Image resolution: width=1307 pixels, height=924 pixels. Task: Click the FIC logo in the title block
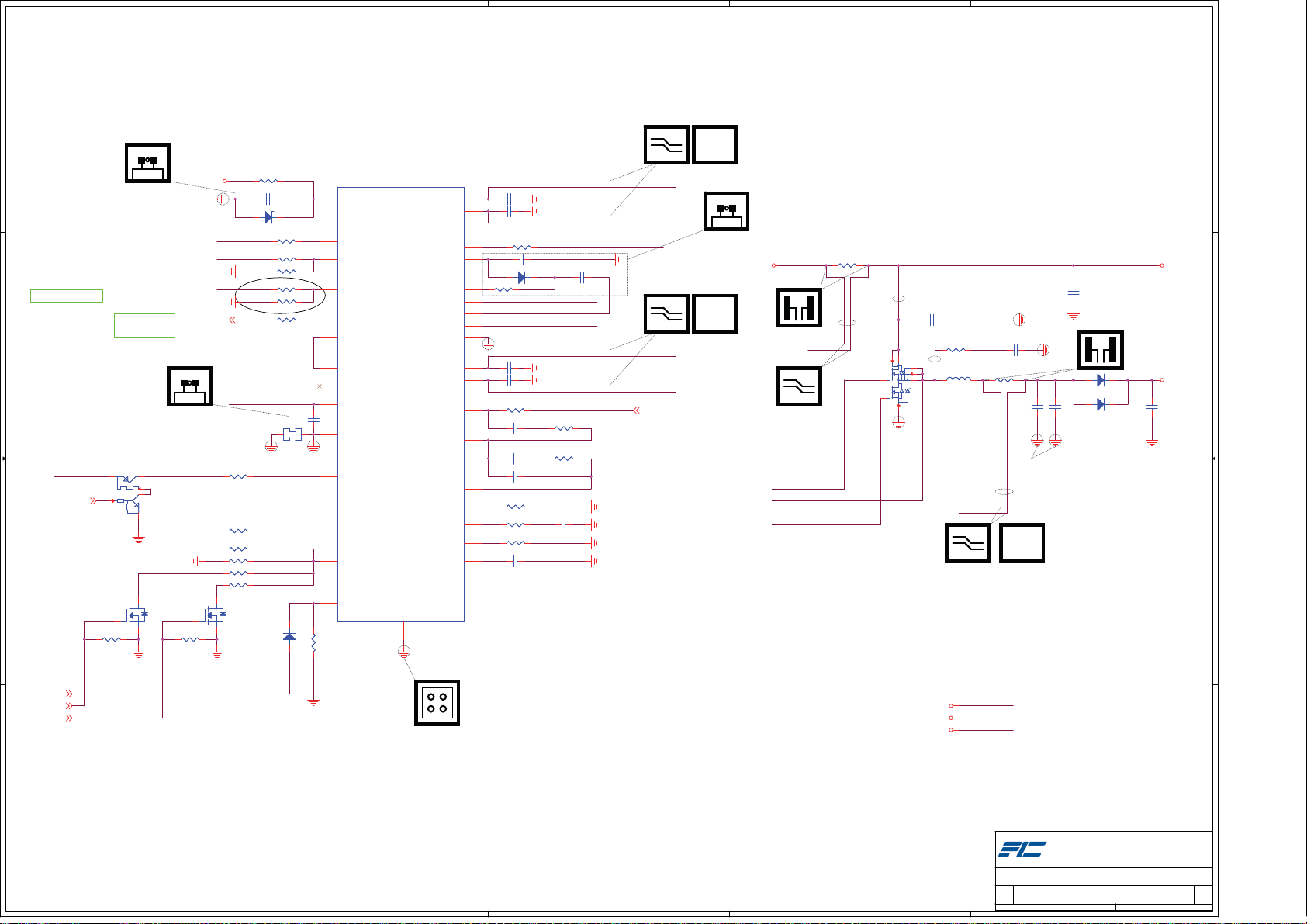pos(1022,850)
